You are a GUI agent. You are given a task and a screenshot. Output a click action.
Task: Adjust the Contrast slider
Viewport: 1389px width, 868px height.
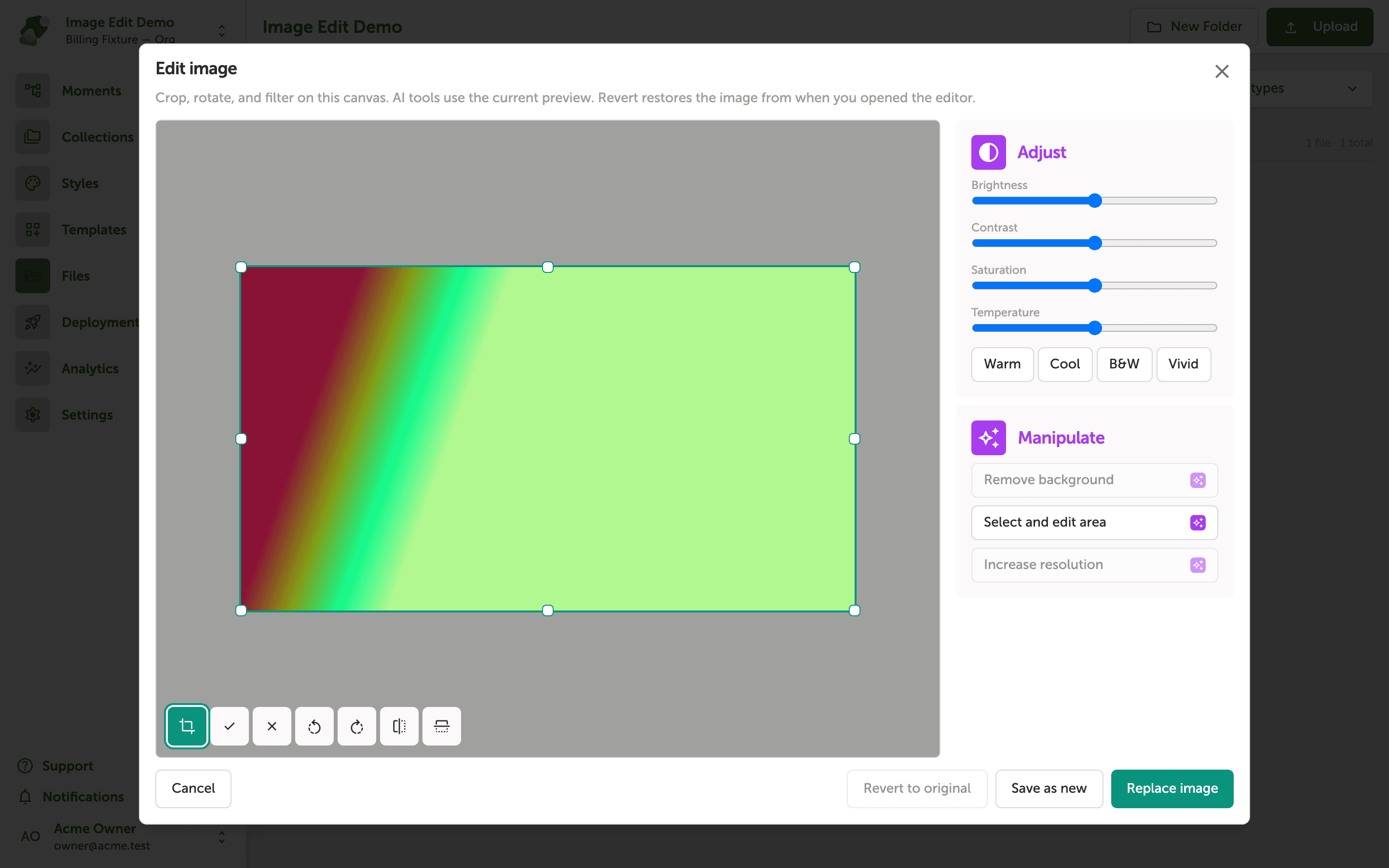click(1094, 243)
